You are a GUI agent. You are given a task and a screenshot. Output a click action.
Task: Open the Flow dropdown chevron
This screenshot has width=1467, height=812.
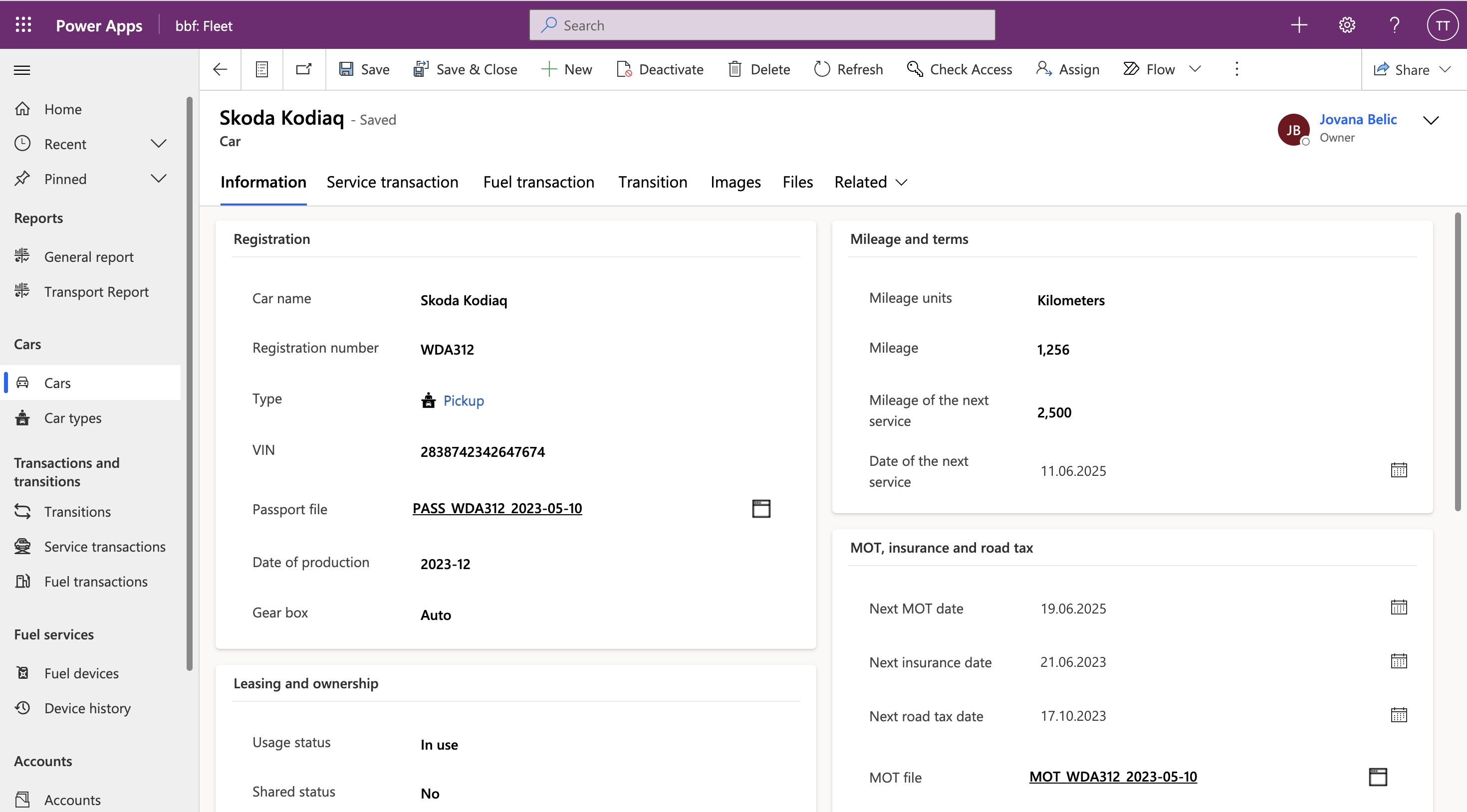1196,69
